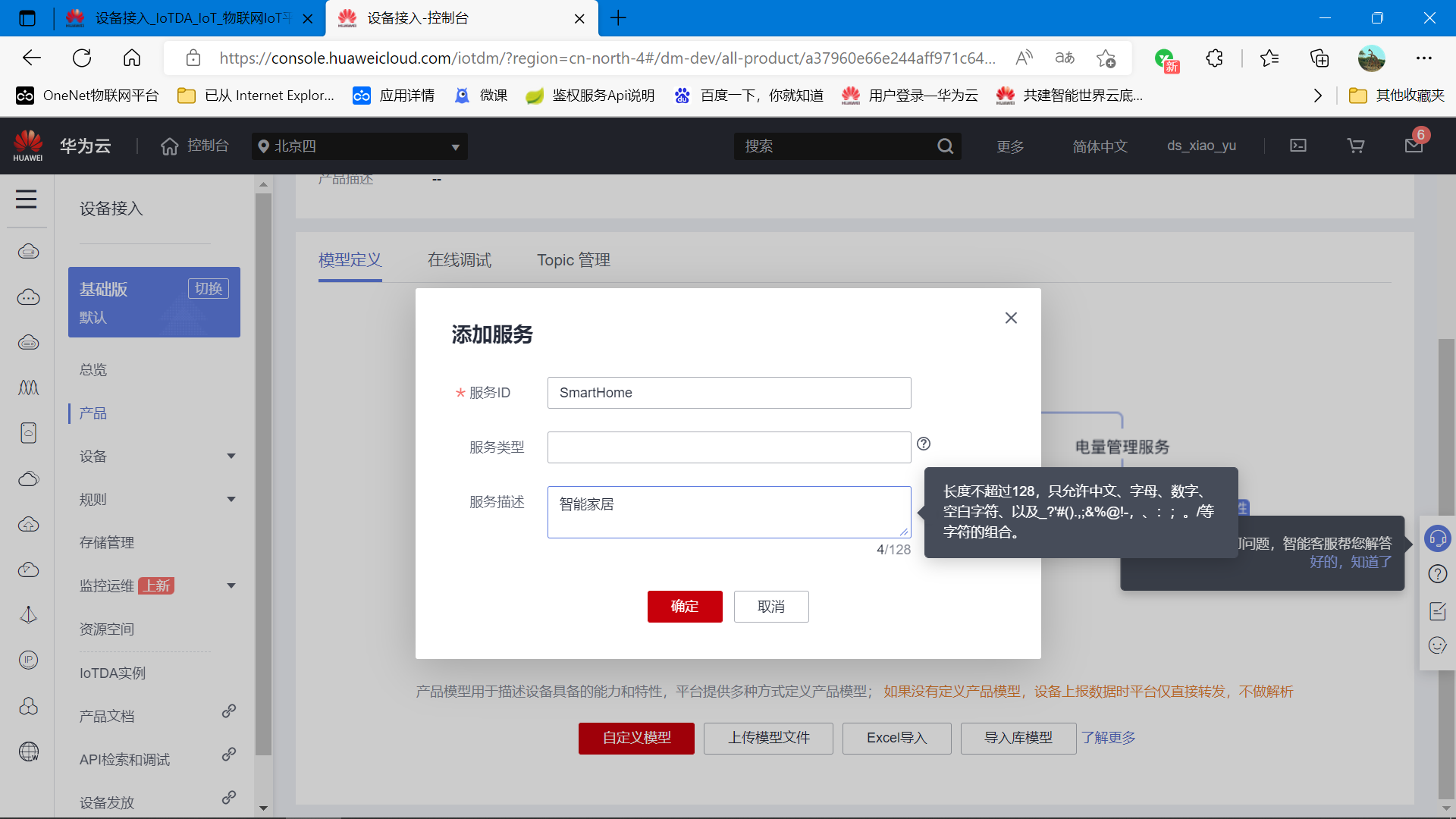Open the 北京四 region dropdown

coord(359,146)
